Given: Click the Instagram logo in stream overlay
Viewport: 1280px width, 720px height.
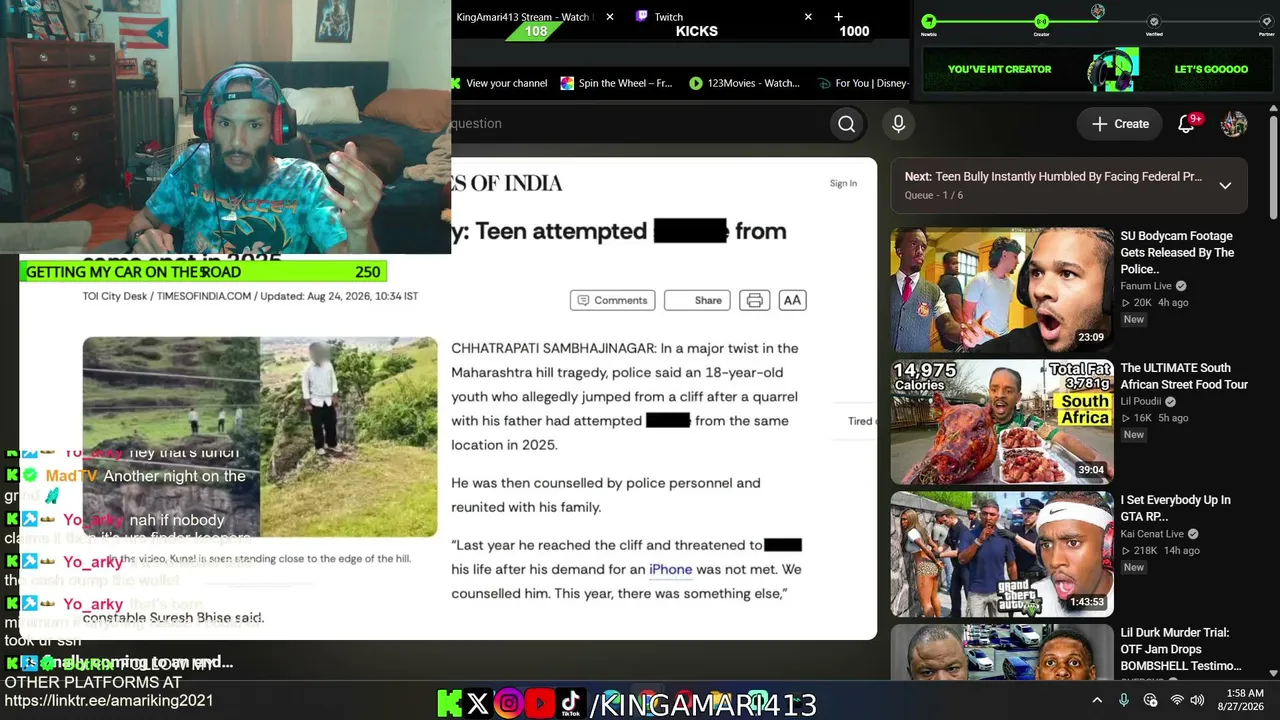Looking at the screenshot, I should pos(509,704).
